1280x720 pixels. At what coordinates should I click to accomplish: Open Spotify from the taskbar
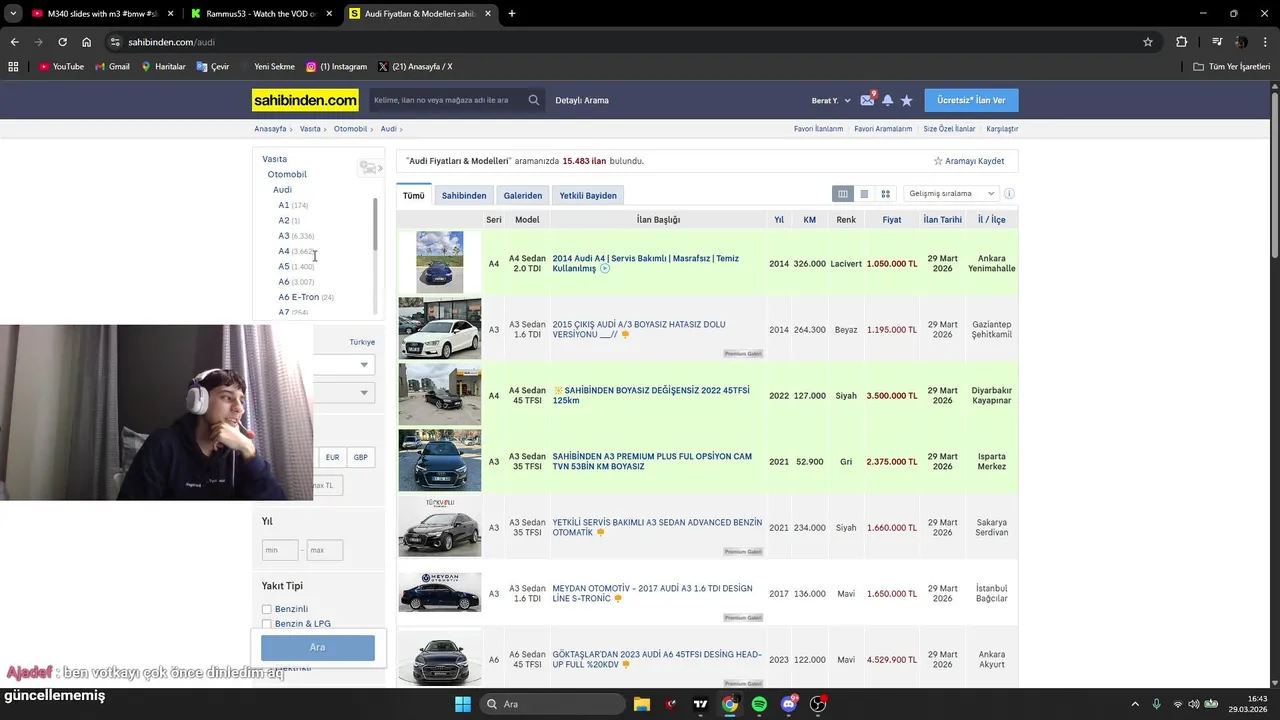759,704
